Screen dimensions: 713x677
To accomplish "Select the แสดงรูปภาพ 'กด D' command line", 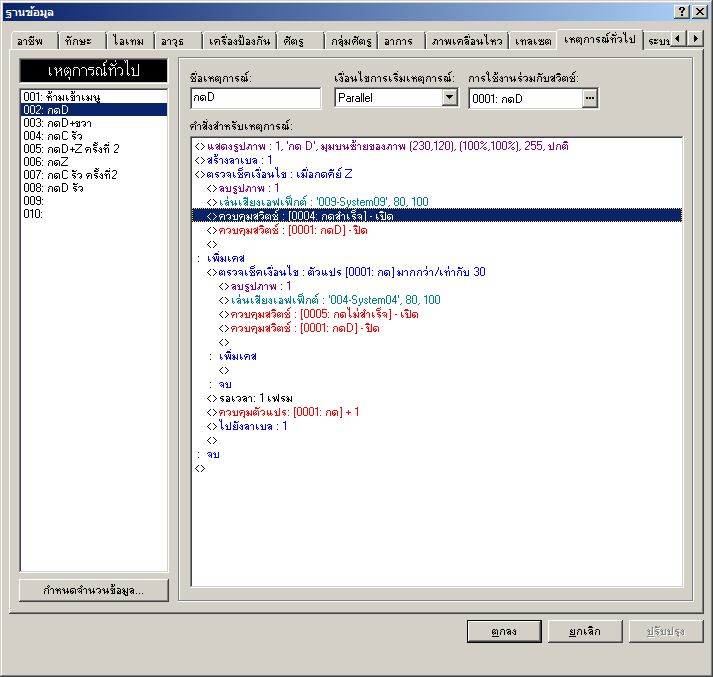I will (437, 146).
